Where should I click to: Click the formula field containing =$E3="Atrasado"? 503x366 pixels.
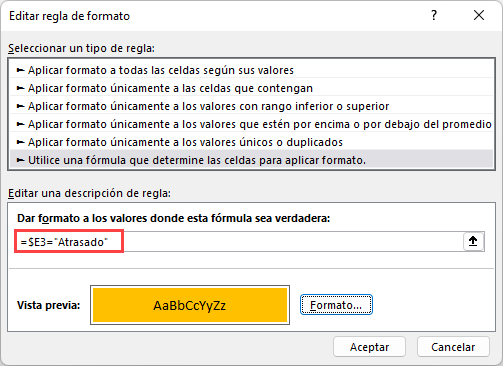point(239,241)
